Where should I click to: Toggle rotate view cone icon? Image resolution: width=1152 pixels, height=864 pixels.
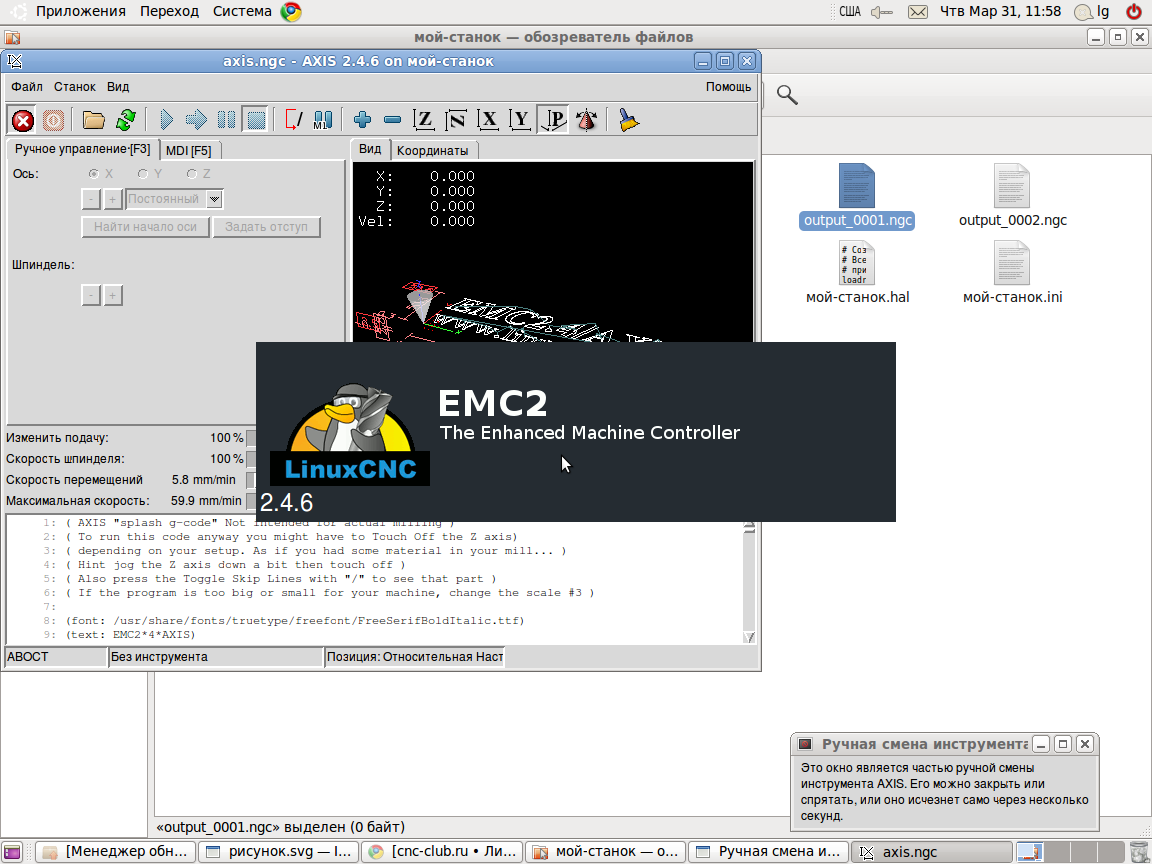click(x=586, y=120)
